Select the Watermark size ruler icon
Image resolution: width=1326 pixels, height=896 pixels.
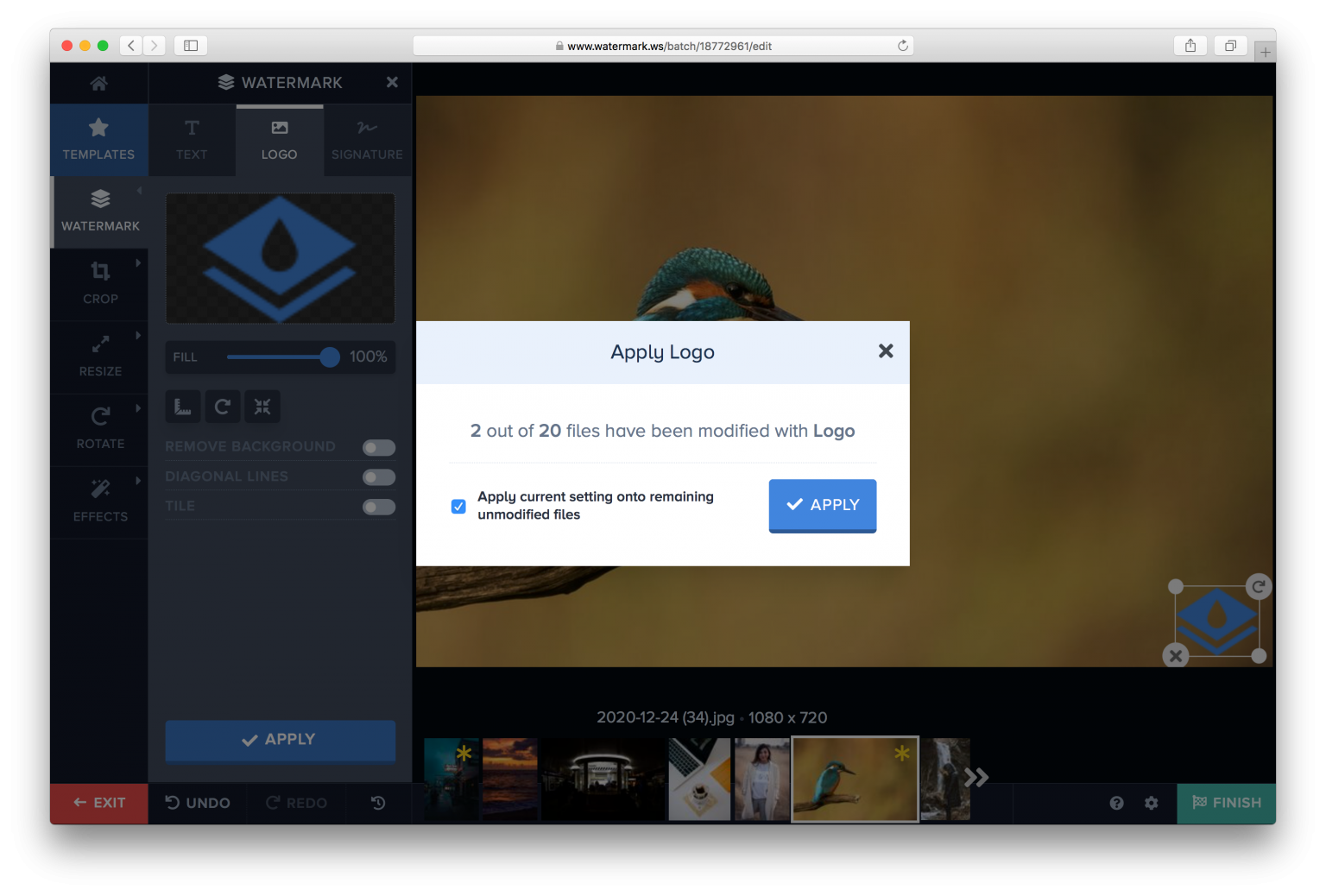pos(182,406)
